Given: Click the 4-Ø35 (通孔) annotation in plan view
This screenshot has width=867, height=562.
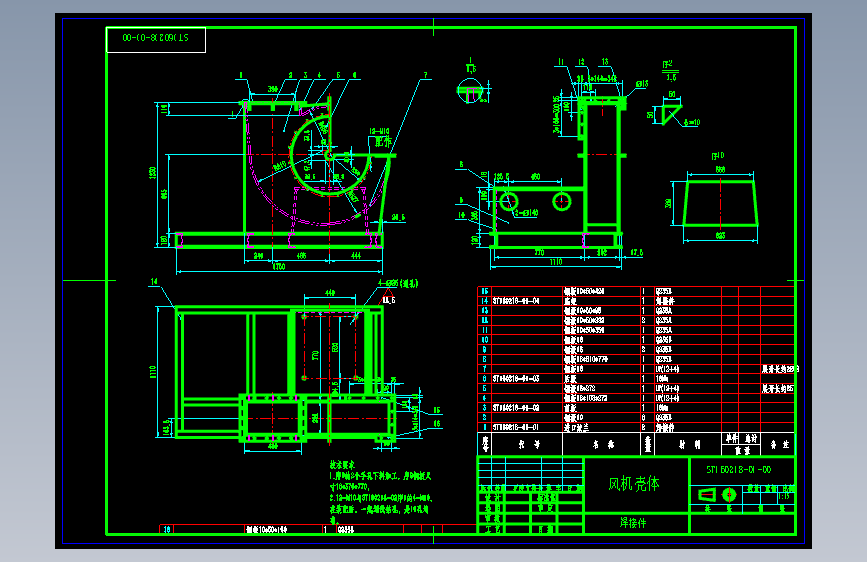Looking at the screenshot, I should point(398,283).
